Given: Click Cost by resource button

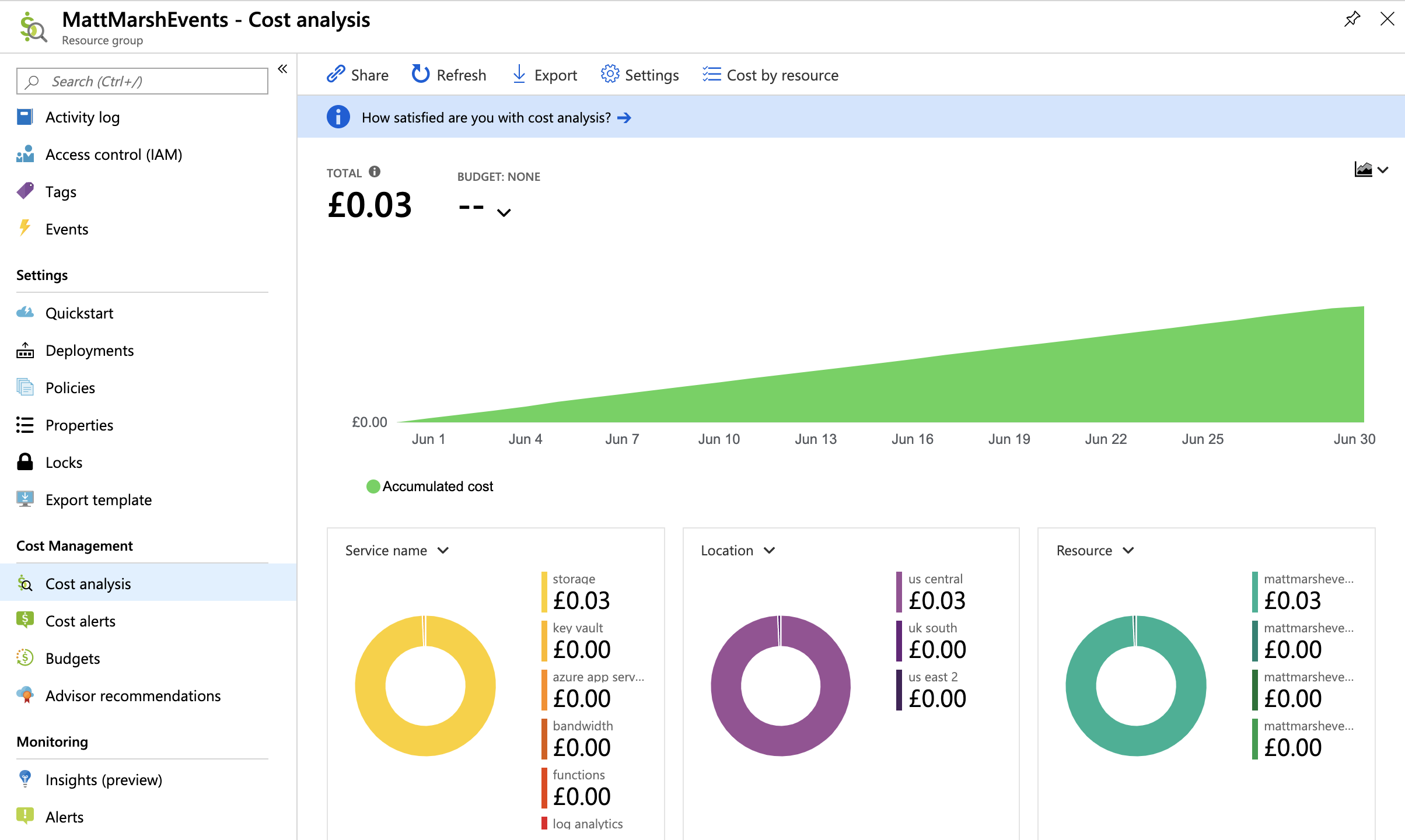Looking at the screenshot, I should point(770,75).
